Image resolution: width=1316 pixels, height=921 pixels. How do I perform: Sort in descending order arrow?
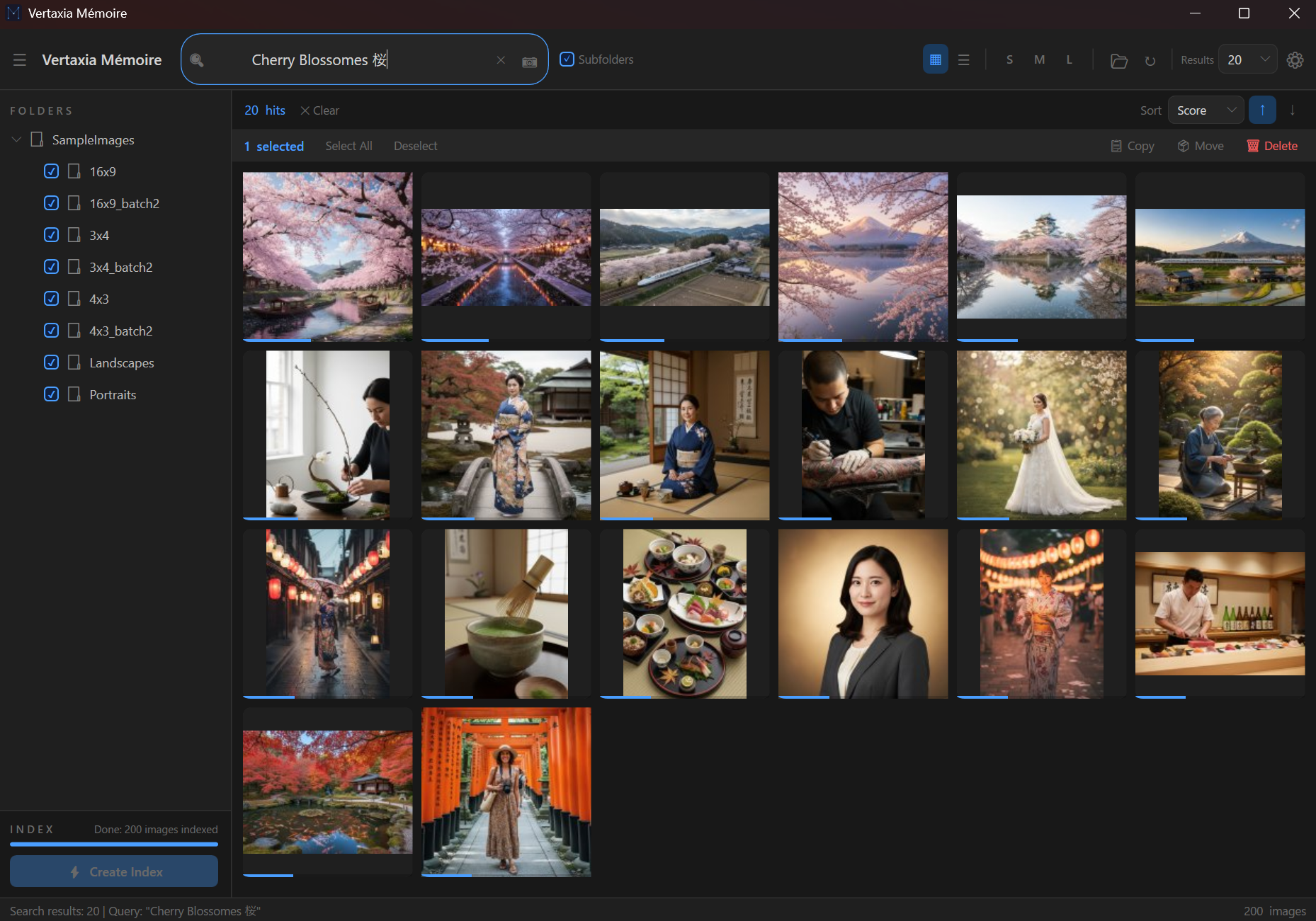click(x=1292, y=110)
